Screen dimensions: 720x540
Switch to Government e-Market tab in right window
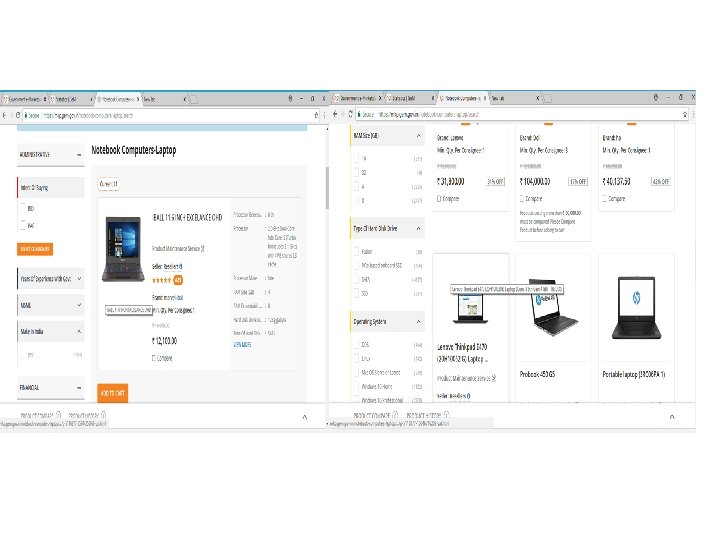pos(358,98)
